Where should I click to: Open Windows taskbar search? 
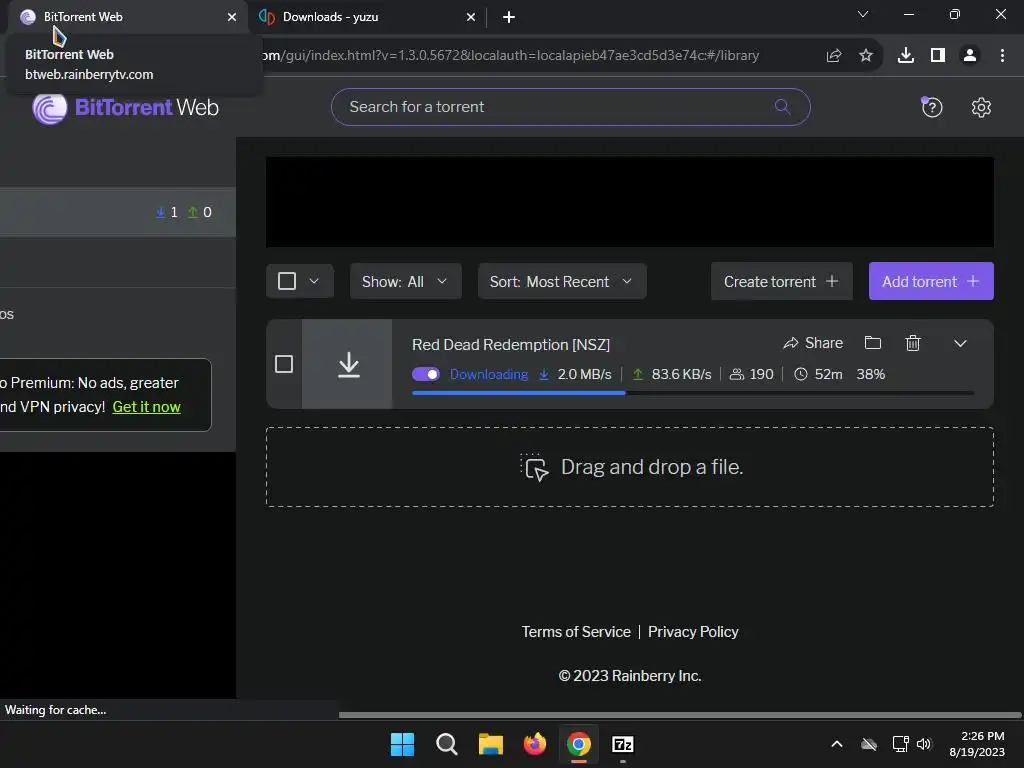(x=447, y=744)
